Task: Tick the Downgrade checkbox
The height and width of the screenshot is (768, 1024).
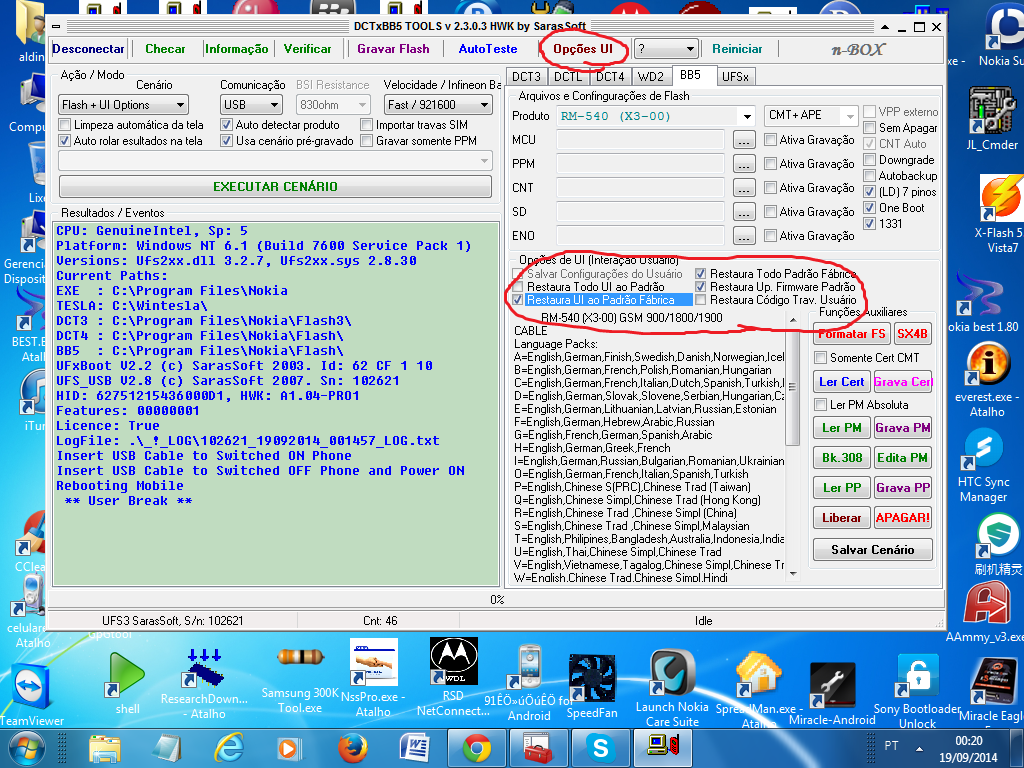Action: (x=869, y=160)
